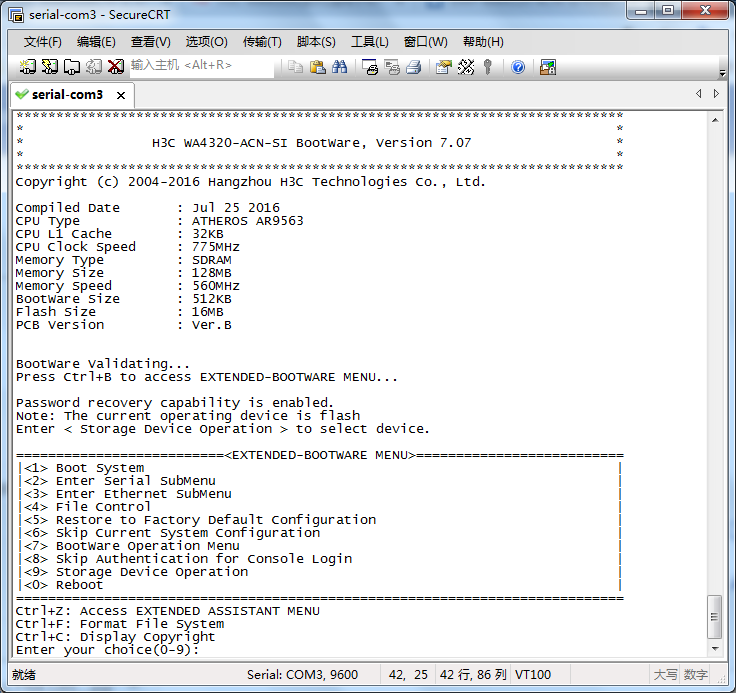Click the Disconnect red X icon
This screenshot has width=736, height=693.
116,67
